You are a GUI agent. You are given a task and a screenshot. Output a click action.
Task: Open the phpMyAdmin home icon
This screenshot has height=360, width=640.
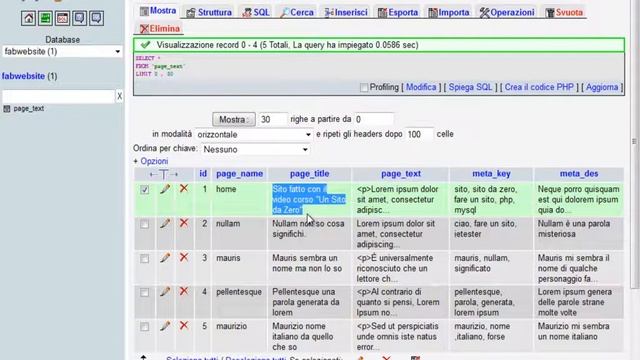point(28,18)
